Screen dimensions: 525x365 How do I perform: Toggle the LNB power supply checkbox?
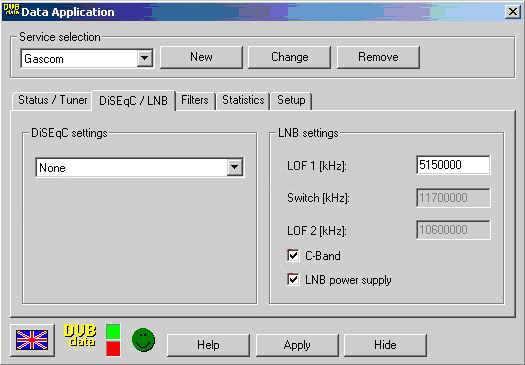293,279
